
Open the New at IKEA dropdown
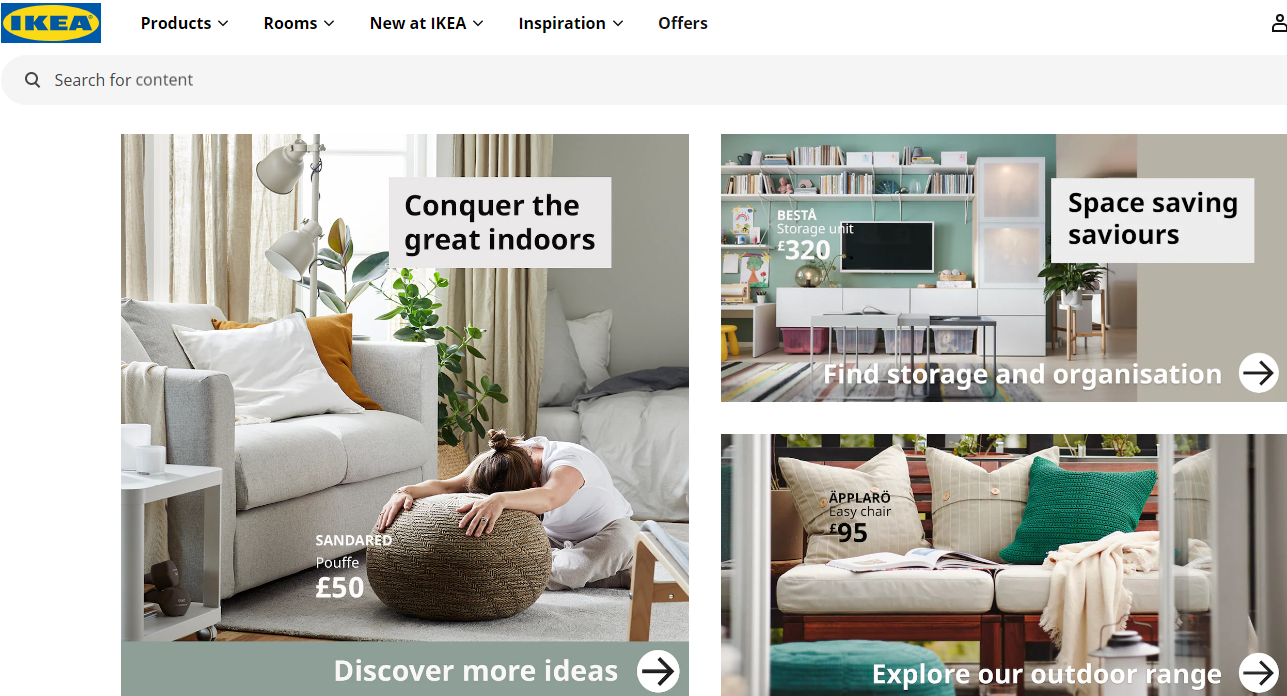[x=427, y=23]
